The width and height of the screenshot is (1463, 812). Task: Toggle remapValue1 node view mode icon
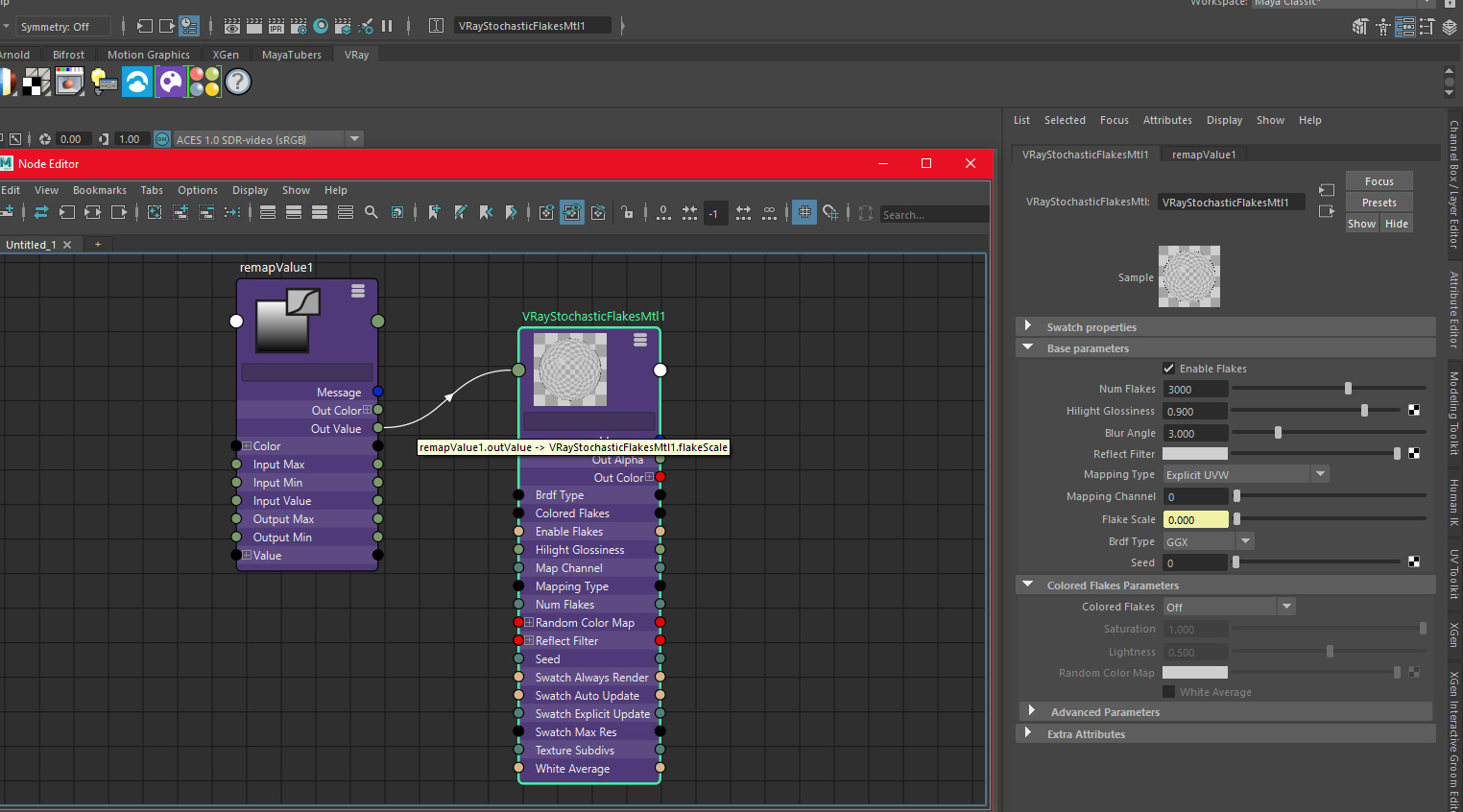(358, 291)
